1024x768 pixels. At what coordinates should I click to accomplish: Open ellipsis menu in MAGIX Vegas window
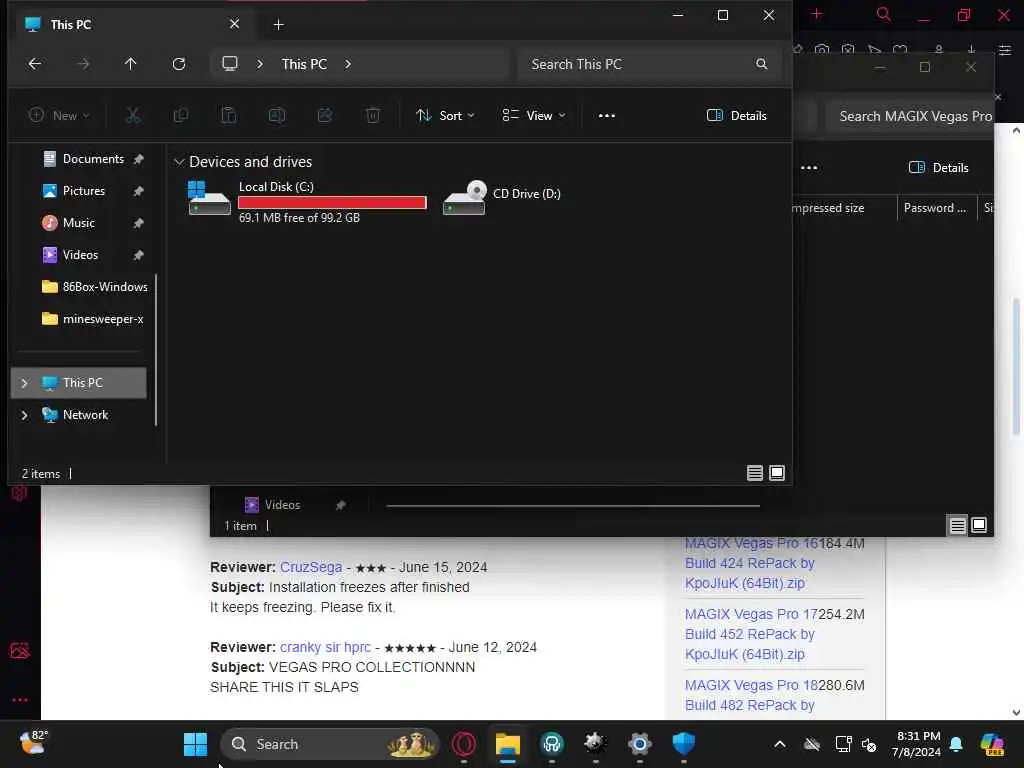coord(809,168)
